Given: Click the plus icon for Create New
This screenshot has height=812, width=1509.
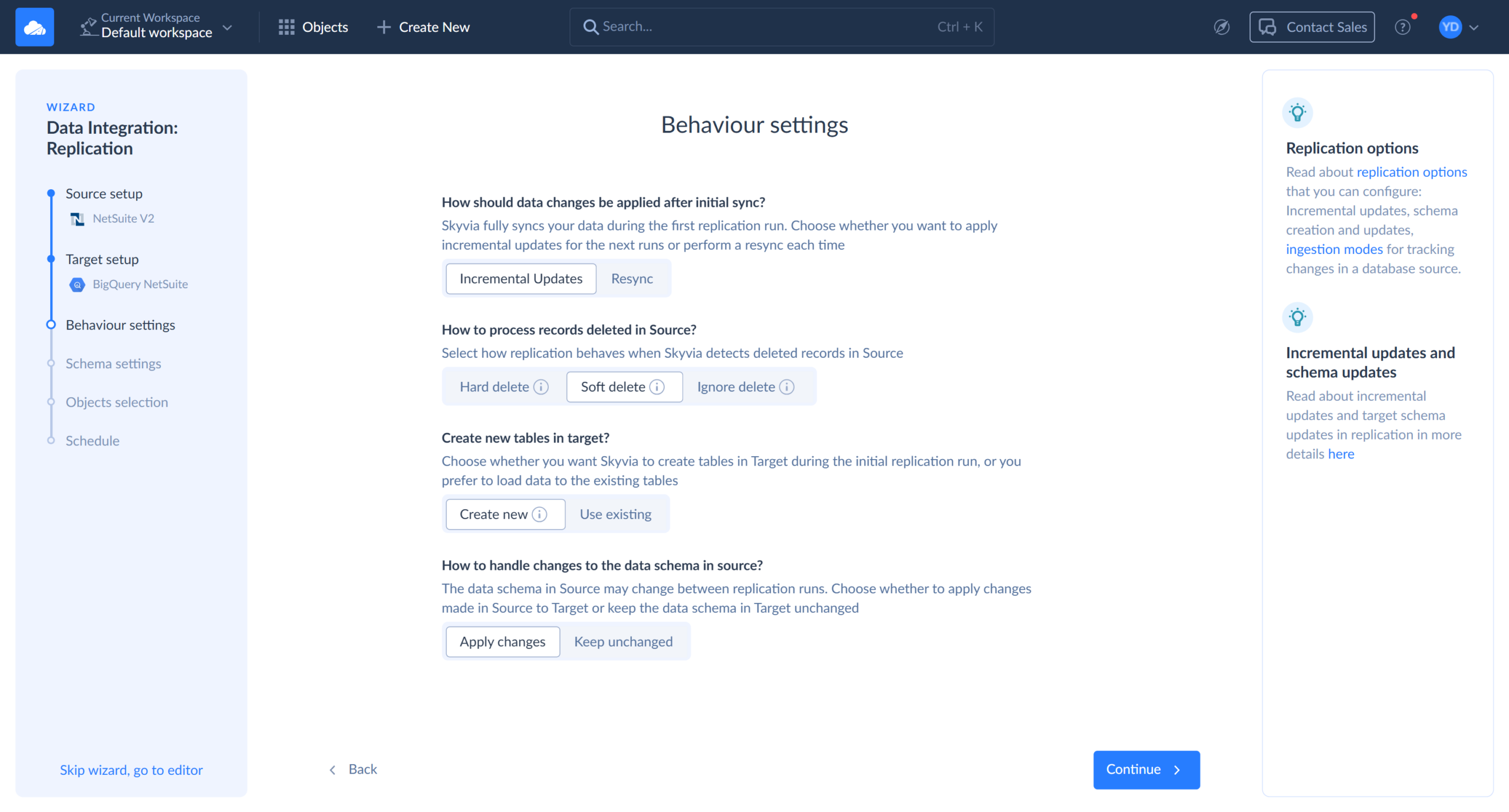Looking at the screenshot, I should tap(384, 27).
